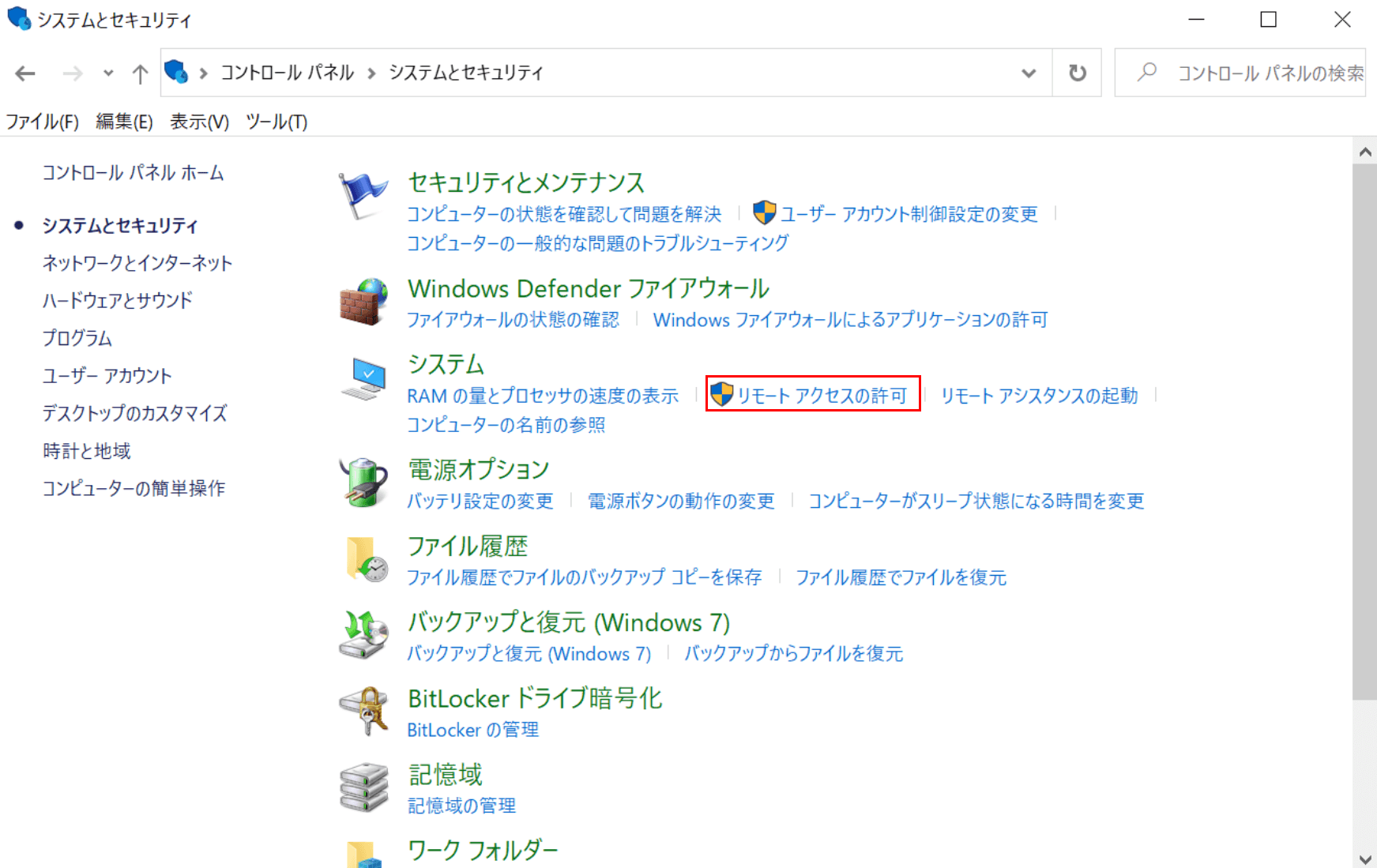Screen dimensions: 1377x868
Task: Click the vertical scrollbar thumb
Action: [1365, 431]
